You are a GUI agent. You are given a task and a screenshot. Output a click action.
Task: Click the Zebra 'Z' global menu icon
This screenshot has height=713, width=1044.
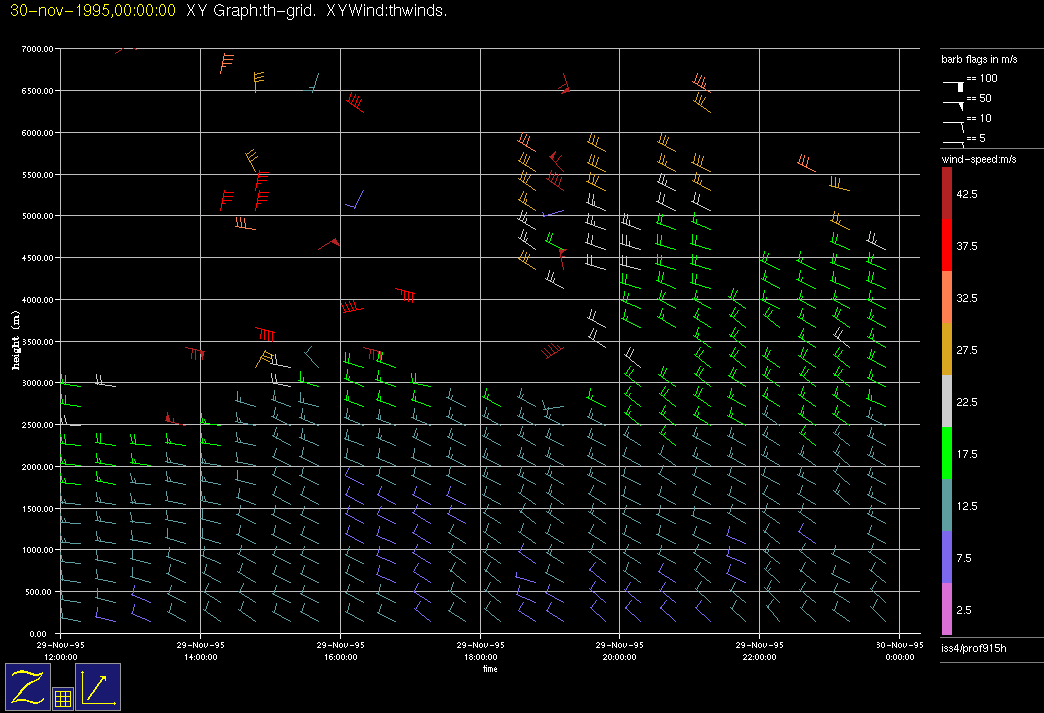click(x=29, y=687)
